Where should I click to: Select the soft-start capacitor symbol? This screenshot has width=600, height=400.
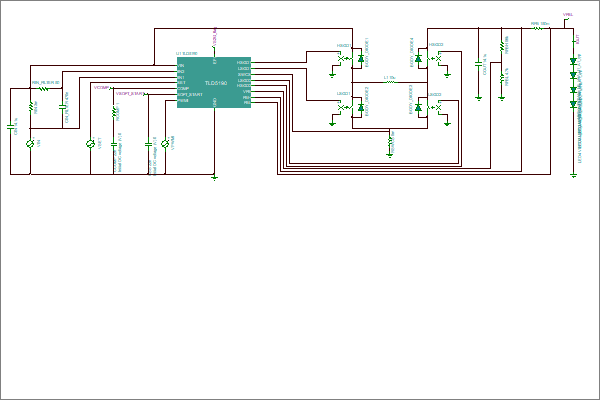pyautogui.click(x=148, y=144)
